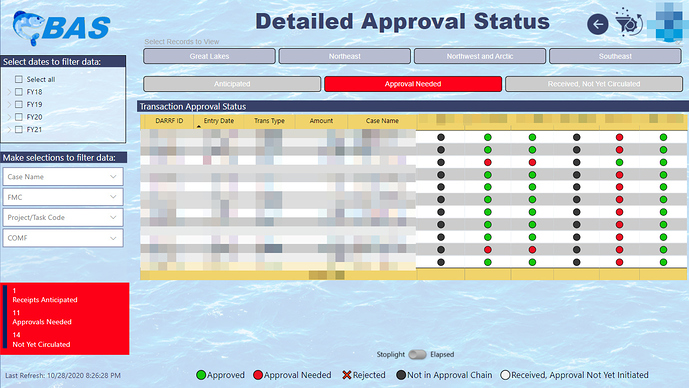This screenshot has width=689, height=388.
Task: Toggle the Stoplight/Elapsed switch
Action: tap(417, 354)
